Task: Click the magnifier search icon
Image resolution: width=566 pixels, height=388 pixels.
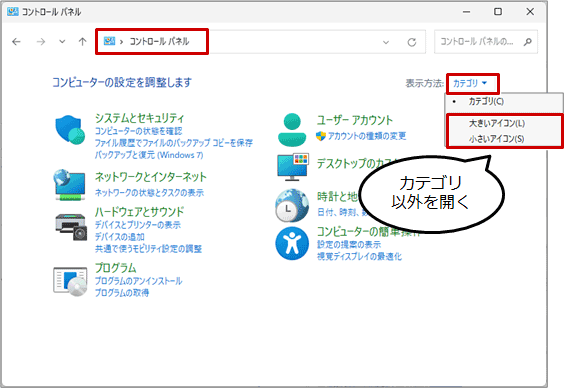Action: coord(528,42)
